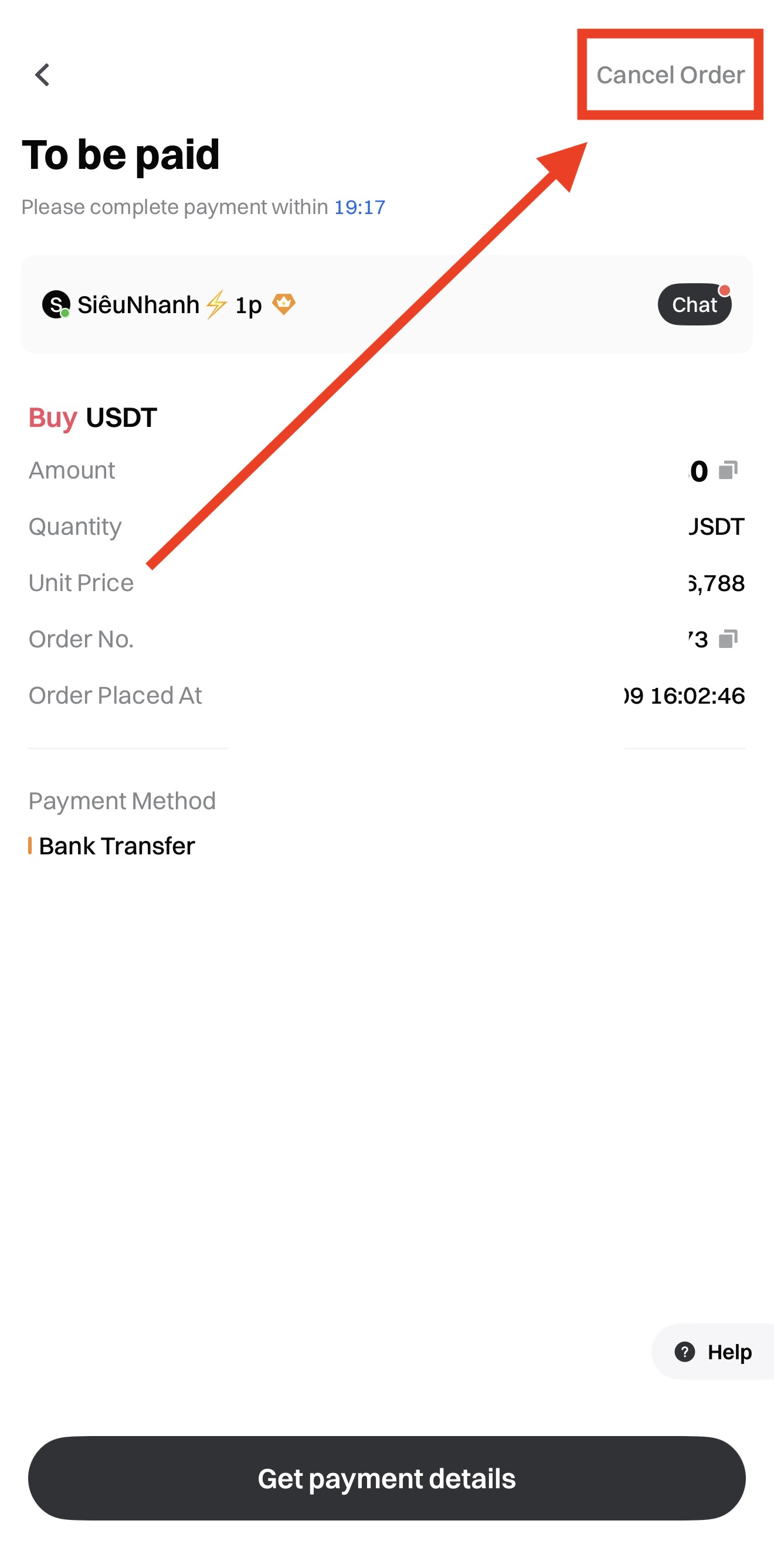Tap the orange crown badge icon
The height and width of the screenshot is (1568, 774).
(x=284, y=303)
